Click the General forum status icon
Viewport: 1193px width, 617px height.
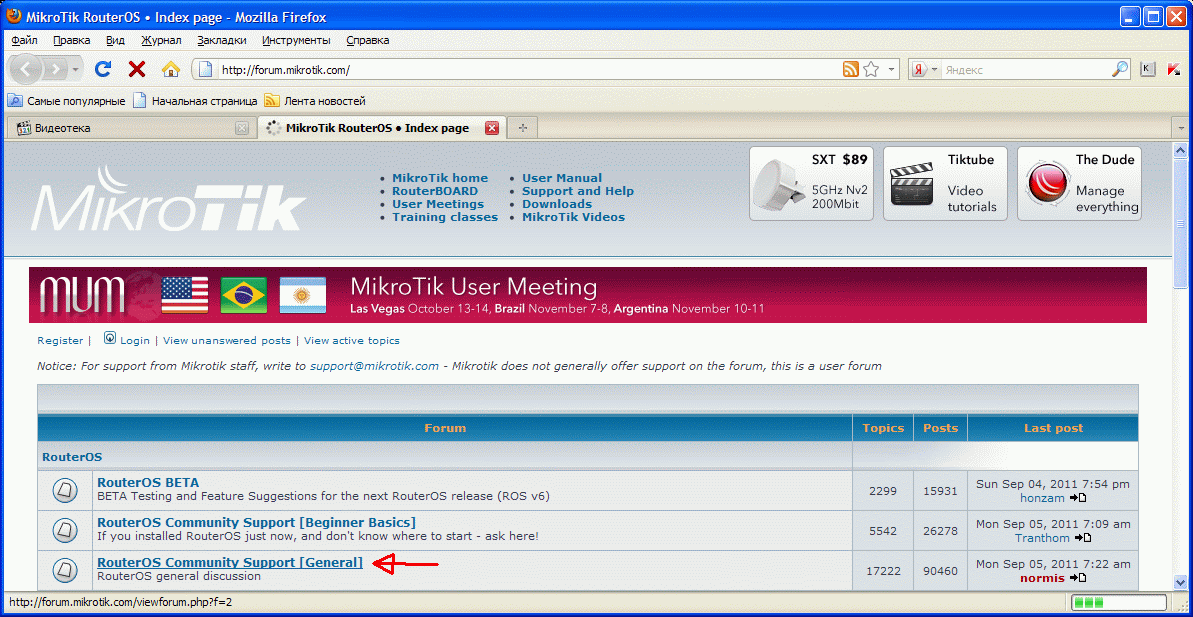tap(65, 570)
